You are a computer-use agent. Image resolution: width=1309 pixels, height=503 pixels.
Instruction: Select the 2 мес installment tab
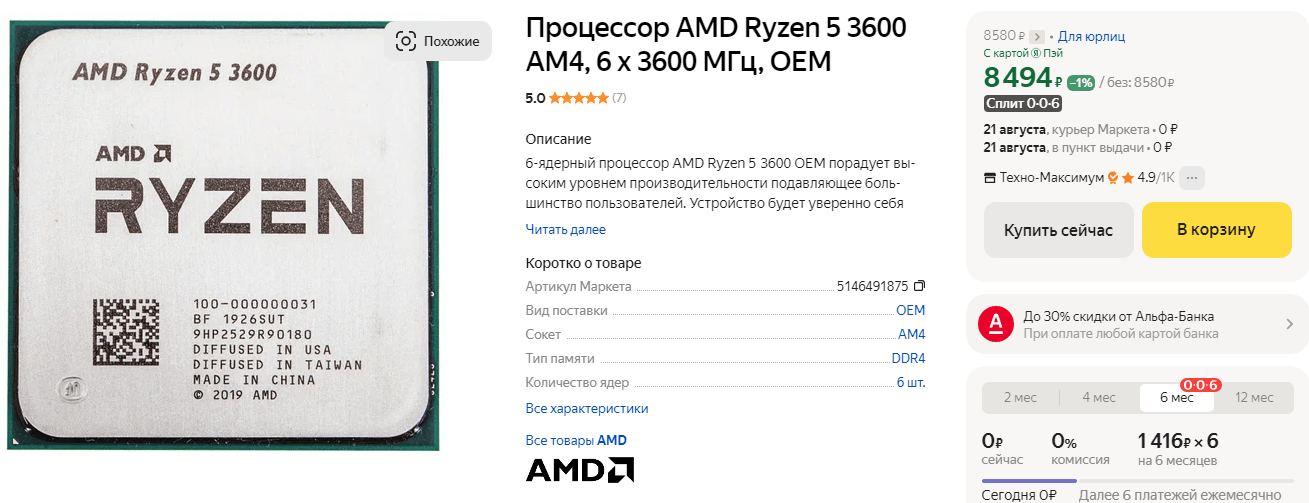pos(1020,398)
